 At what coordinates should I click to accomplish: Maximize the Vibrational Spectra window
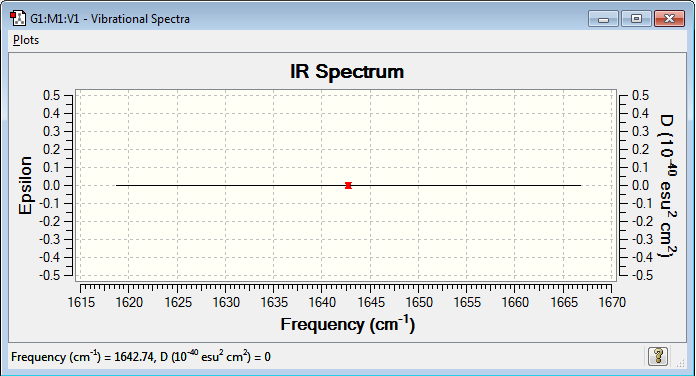click(636, 19)
